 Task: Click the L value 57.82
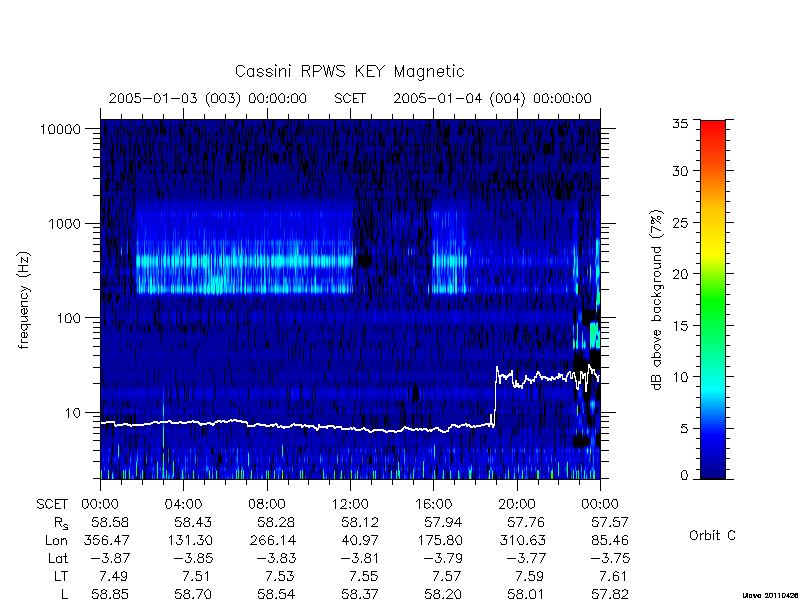point(610,594)
